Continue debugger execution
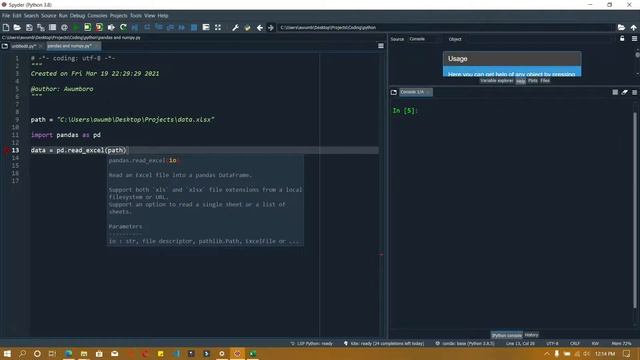640x360 pixels. (x=182, y=27)
